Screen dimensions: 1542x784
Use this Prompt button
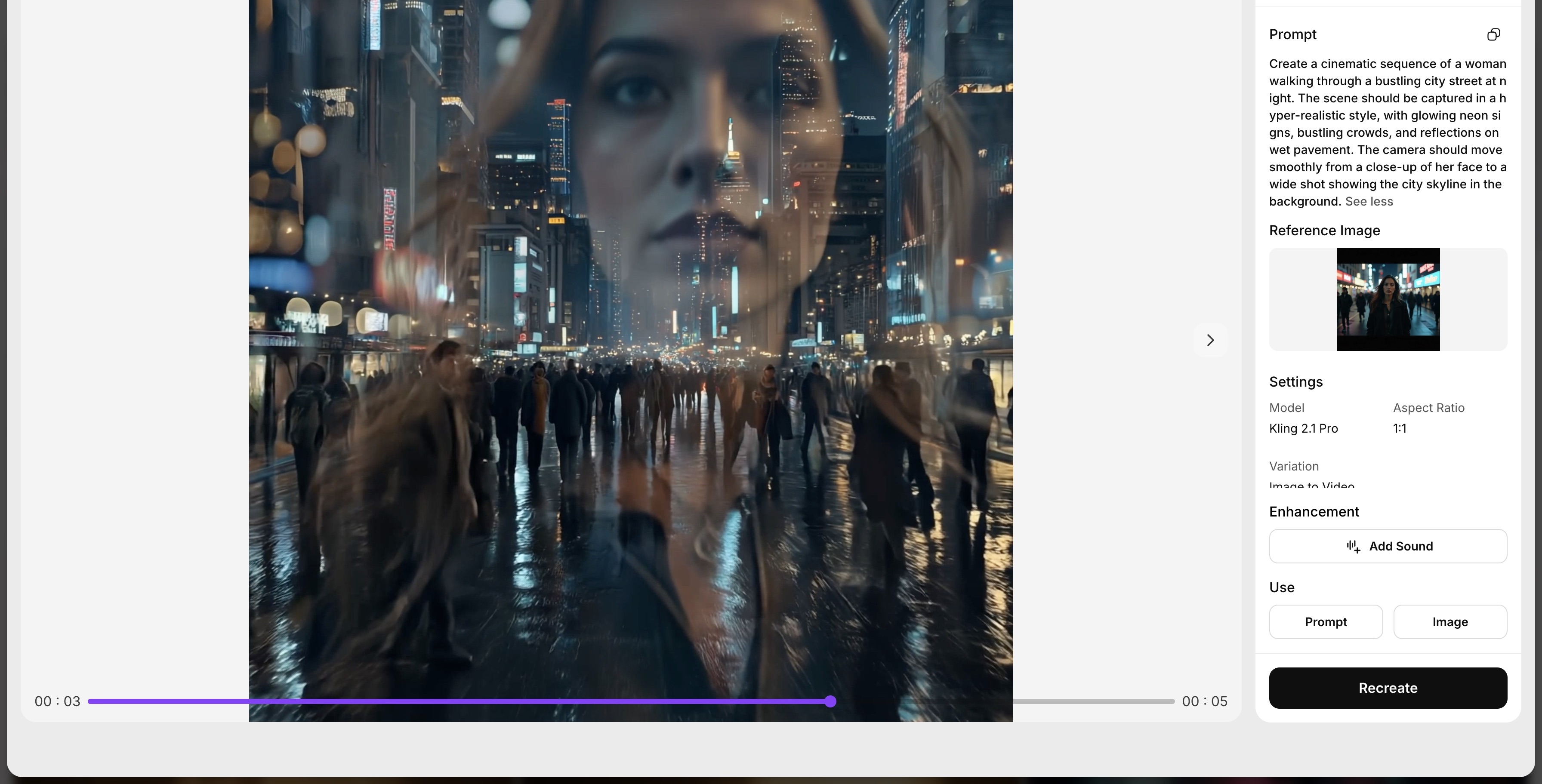[x=1326, y=622]
